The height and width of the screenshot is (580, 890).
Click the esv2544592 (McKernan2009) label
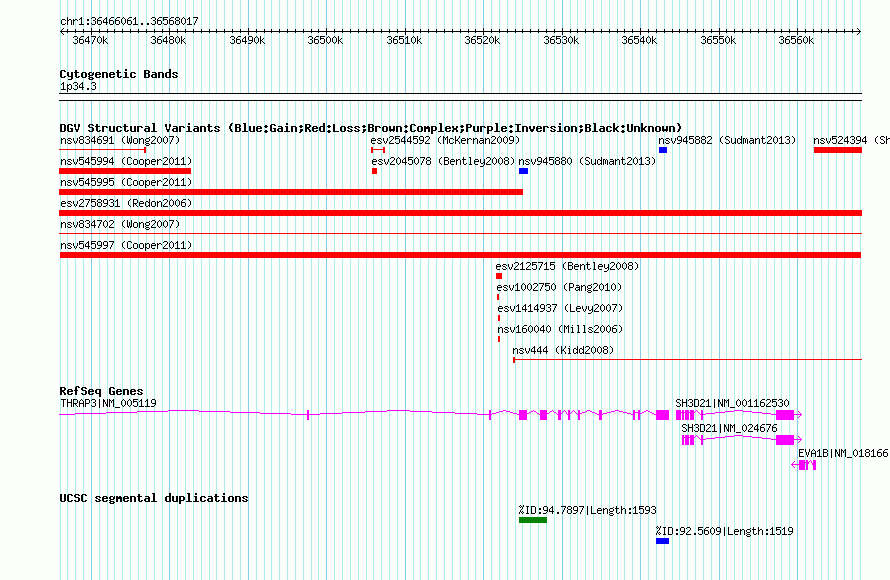point(446,140)
